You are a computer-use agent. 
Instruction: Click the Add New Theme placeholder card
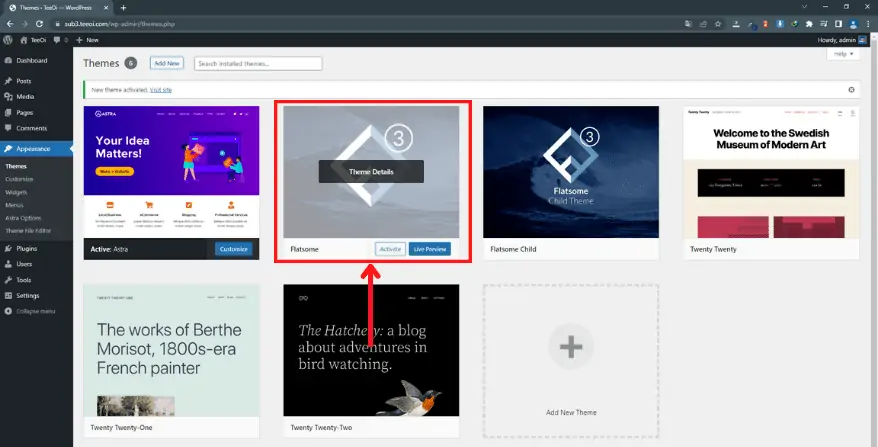(571, 361)
